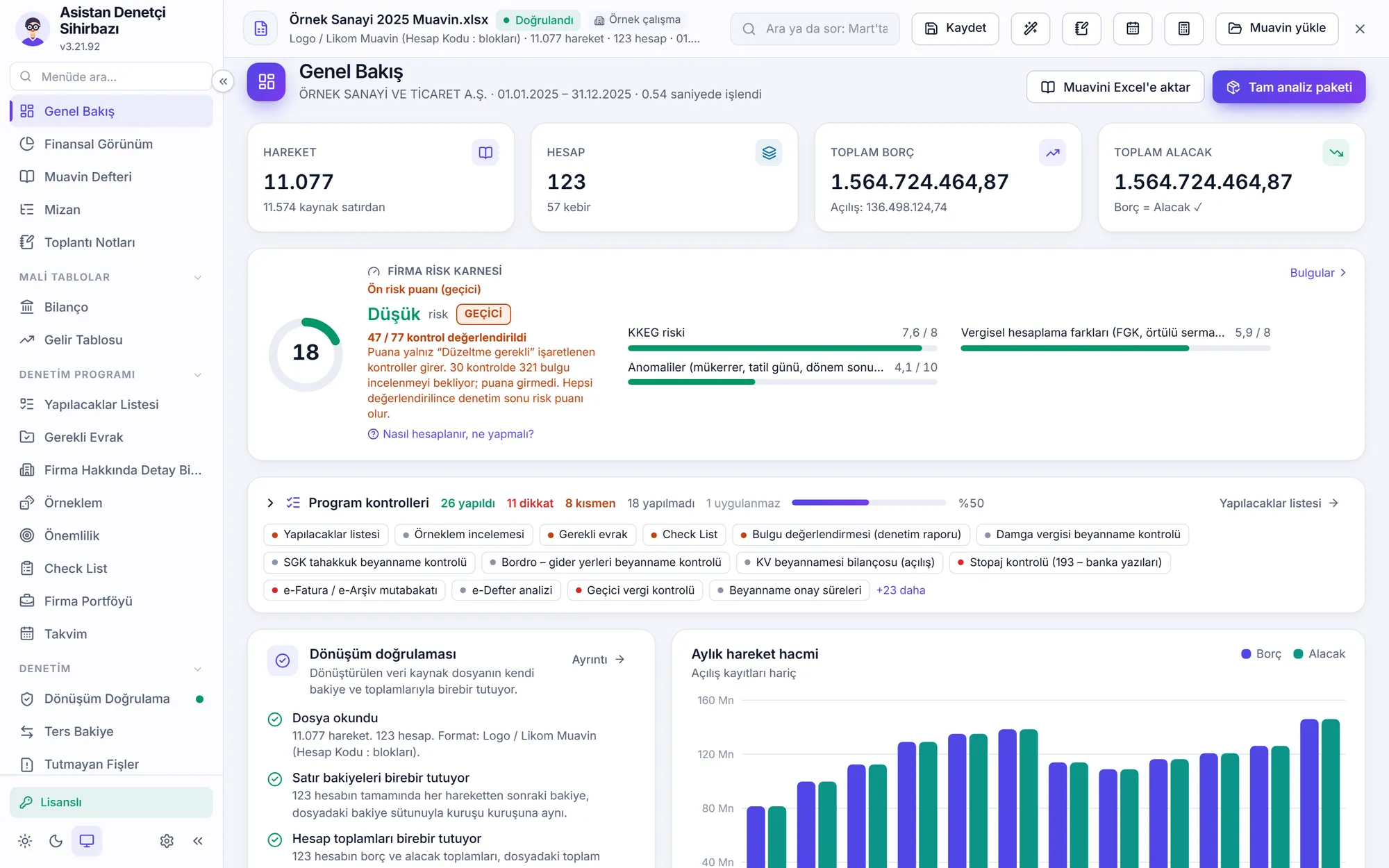Image resolution: width=1389 pixels, height=868 pixels.
Task: Close the file with the X icon
Action: coord(1360,28)
